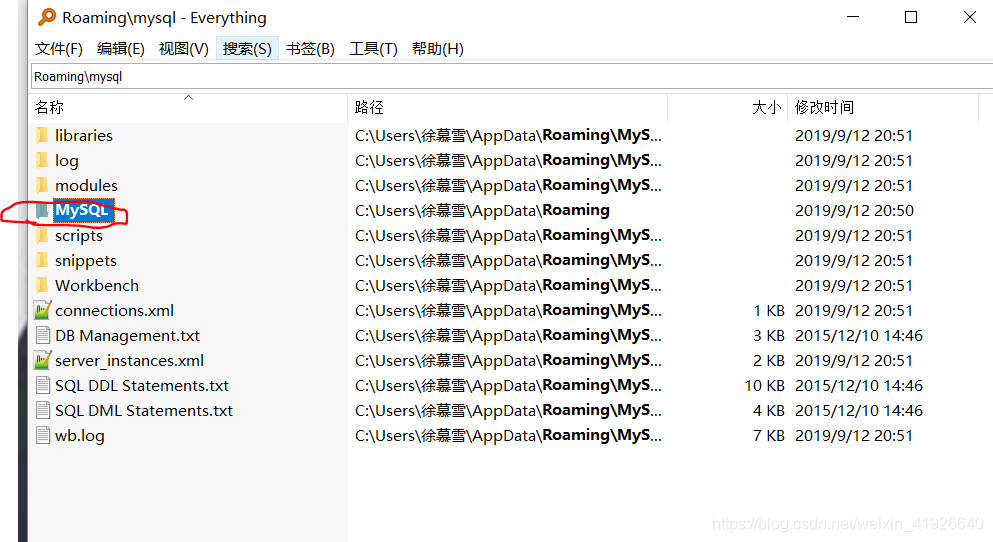Click the DB Management.txt file icon
993x542 pixels.
42,336
